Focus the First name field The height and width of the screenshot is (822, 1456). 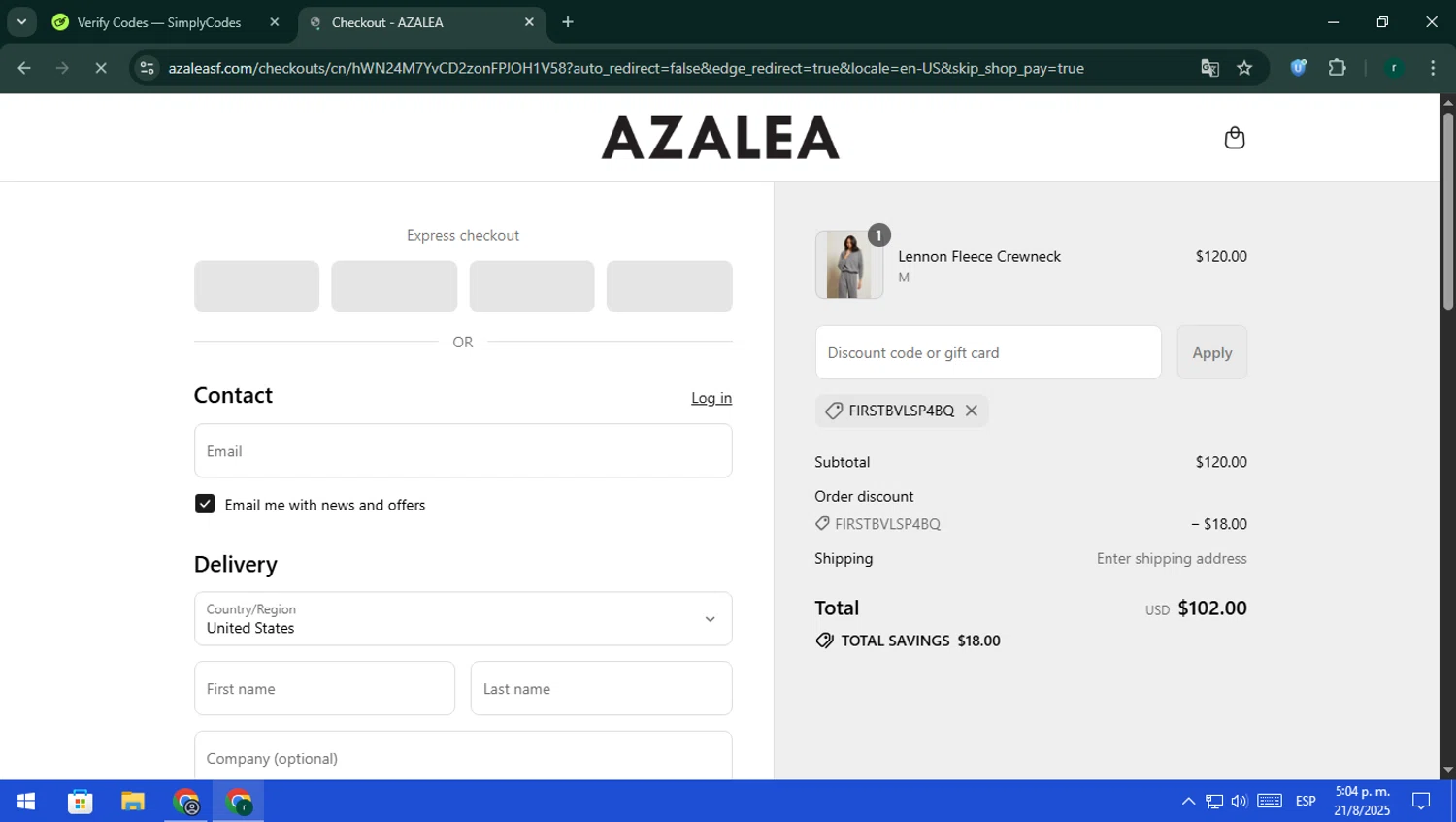[x=324, y=688]
